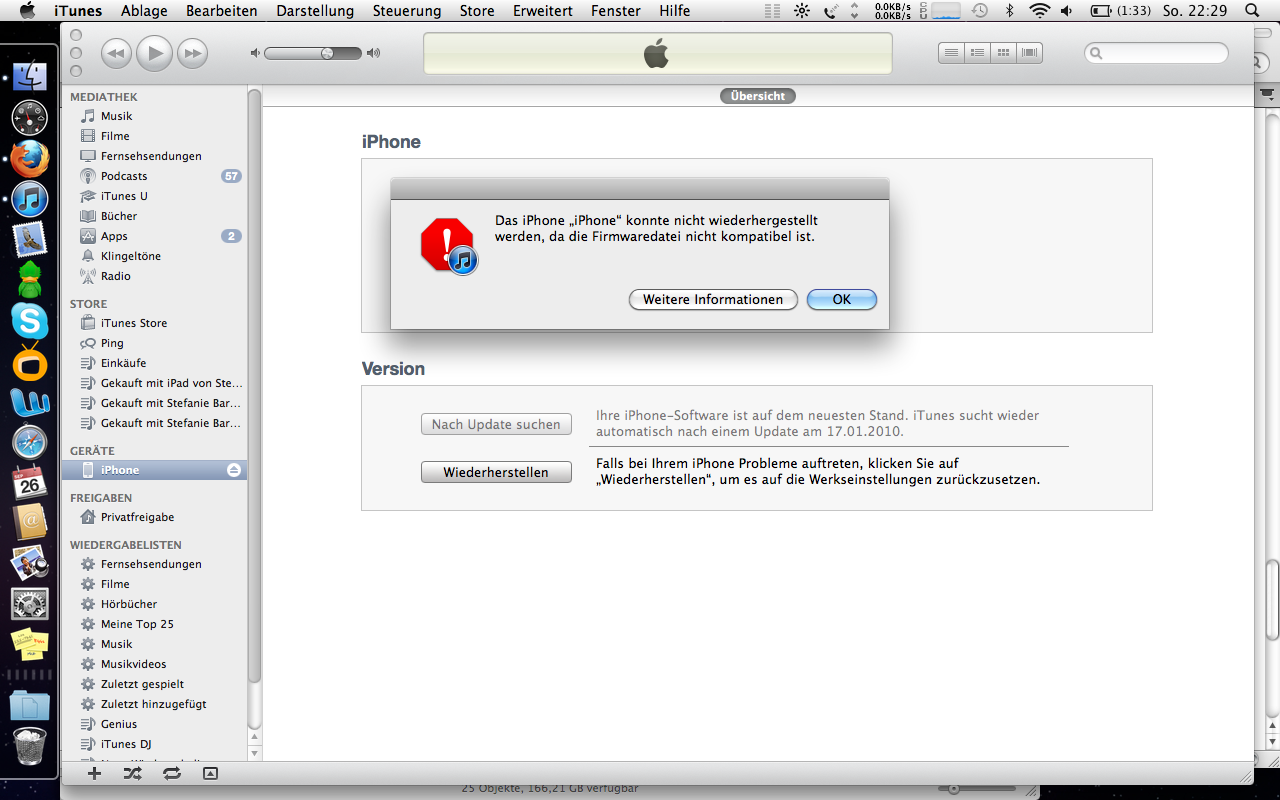Click the Bluetooth menu bar icon

click(x=1009, y=11)
